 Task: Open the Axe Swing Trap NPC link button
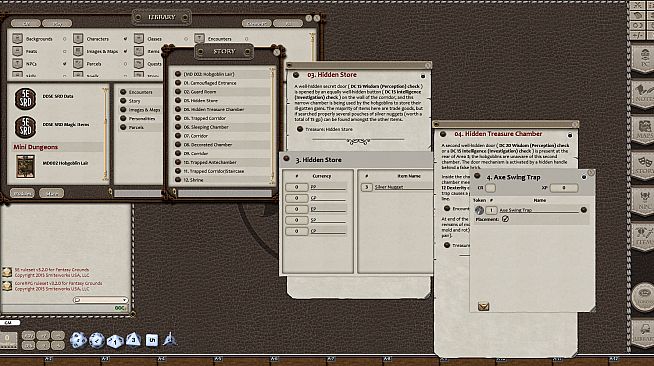[584, 210]
